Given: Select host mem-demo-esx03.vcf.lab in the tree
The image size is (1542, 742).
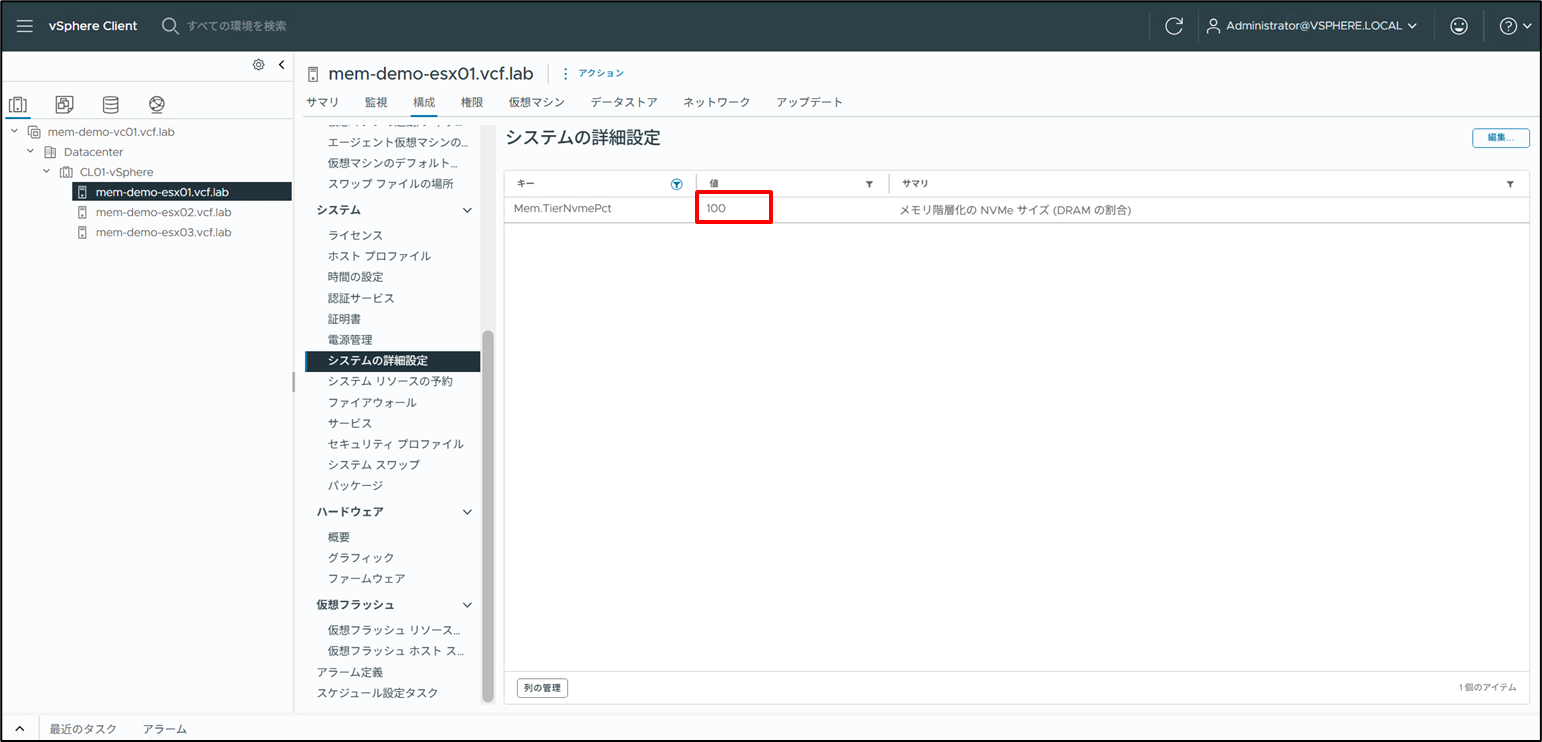Looking at the screenshot, I should pyautogui.click(x=164, y=232).
